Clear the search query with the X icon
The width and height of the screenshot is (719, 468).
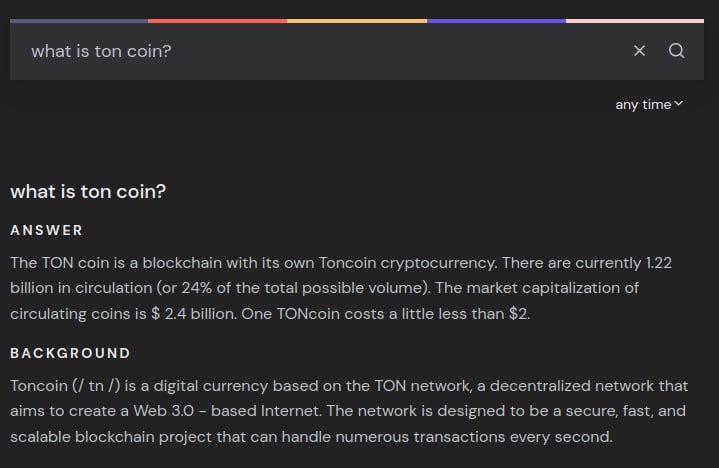tap(639, 51)
